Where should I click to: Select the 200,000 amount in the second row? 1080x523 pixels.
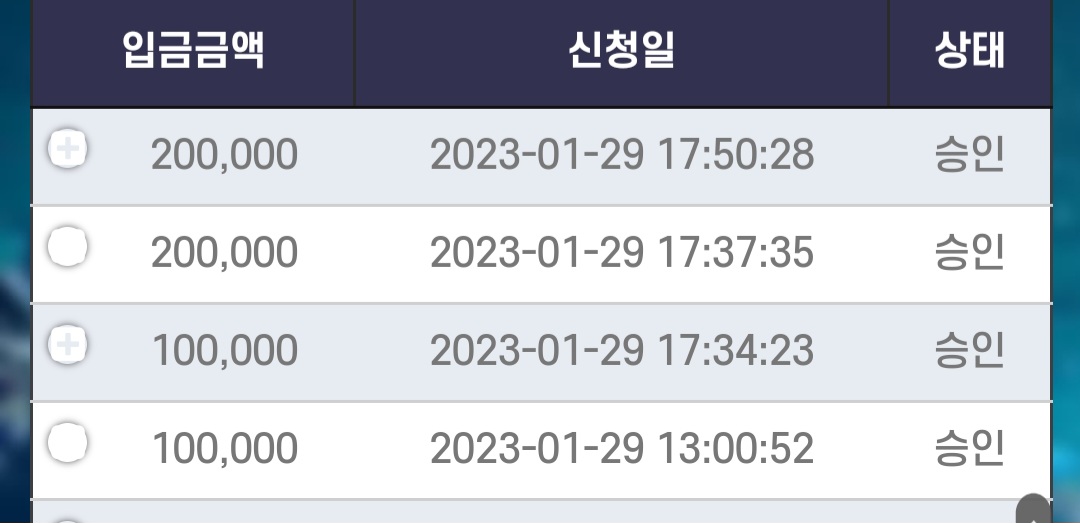tap(225, 252)
